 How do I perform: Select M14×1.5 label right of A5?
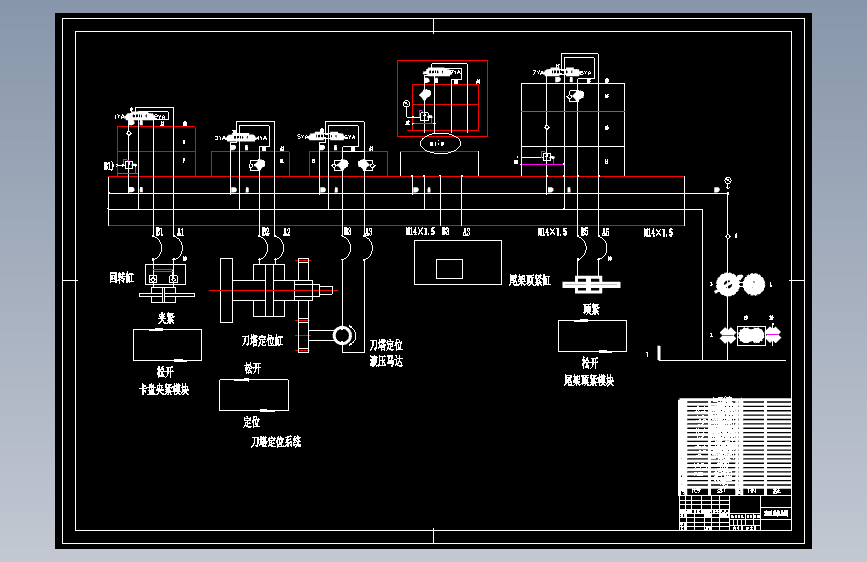(659, 232)
